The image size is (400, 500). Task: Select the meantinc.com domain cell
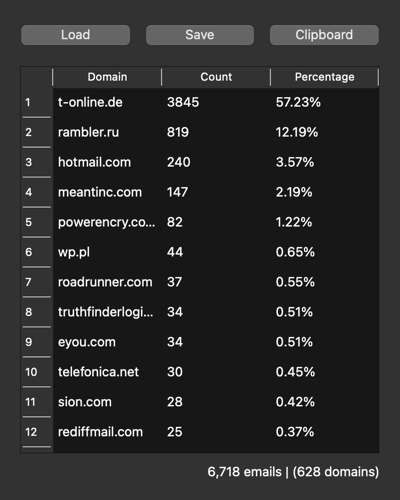tap(107, 192)
